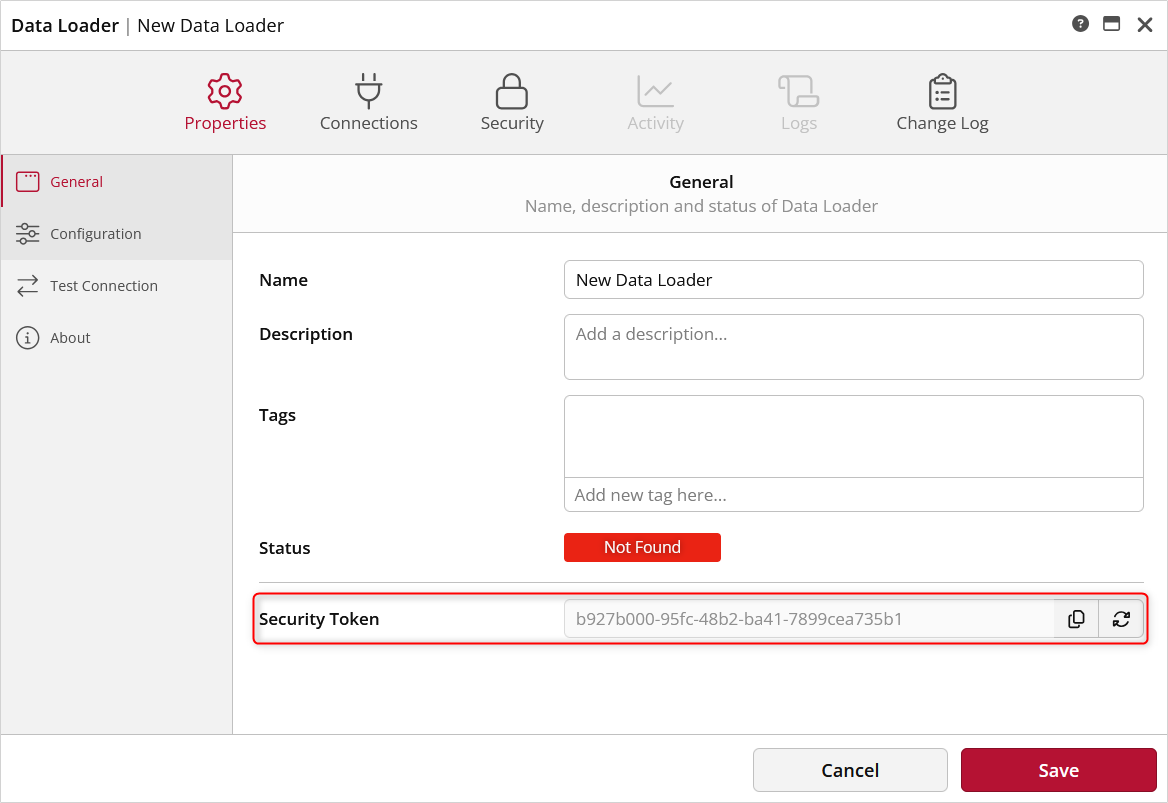Close the Data Loader dialog
1168x803 pixels.
(1145, 25)
